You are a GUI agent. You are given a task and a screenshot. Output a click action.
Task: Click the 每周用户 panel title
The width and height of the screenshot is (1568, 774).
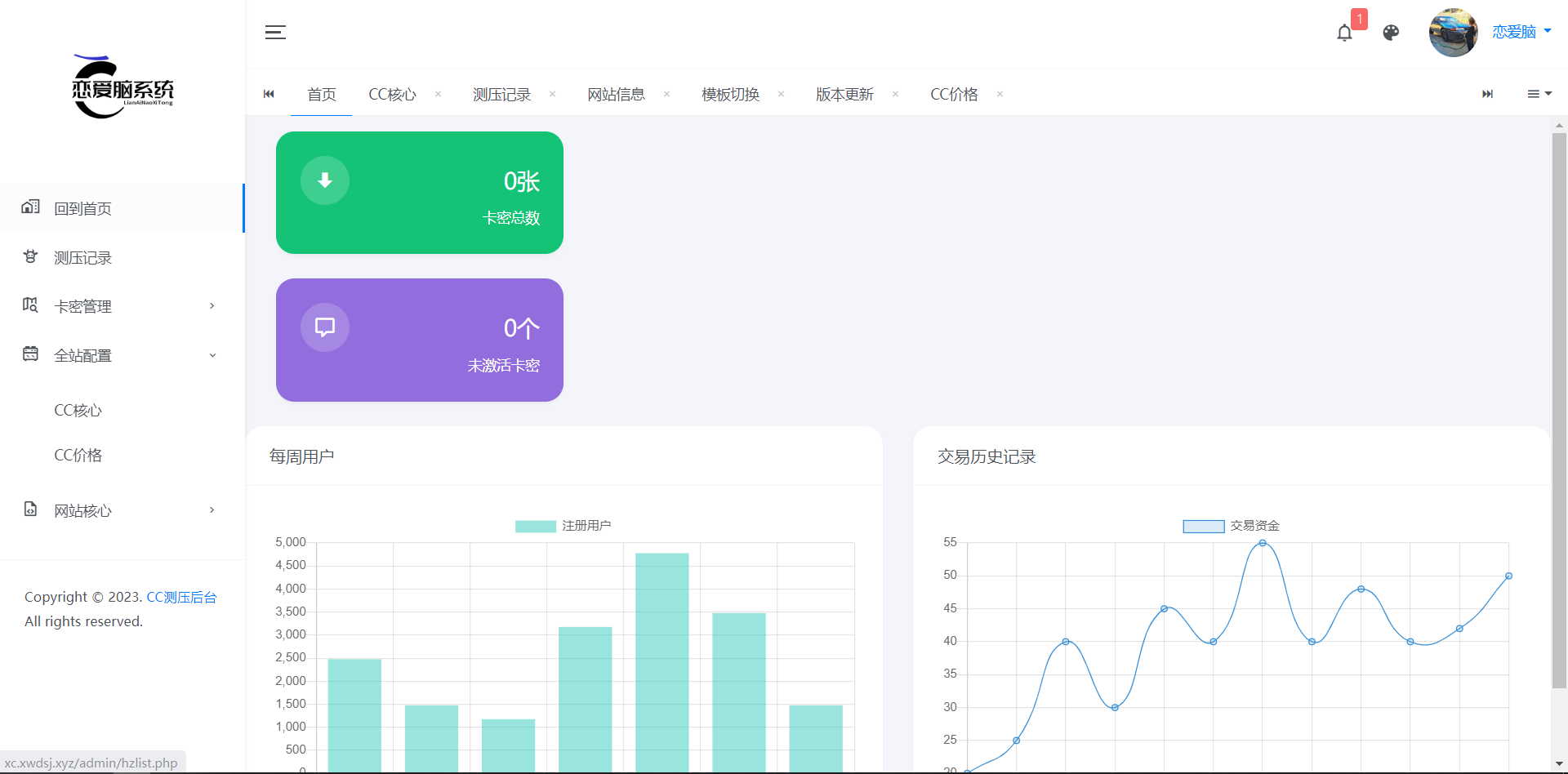click(301, 456)
